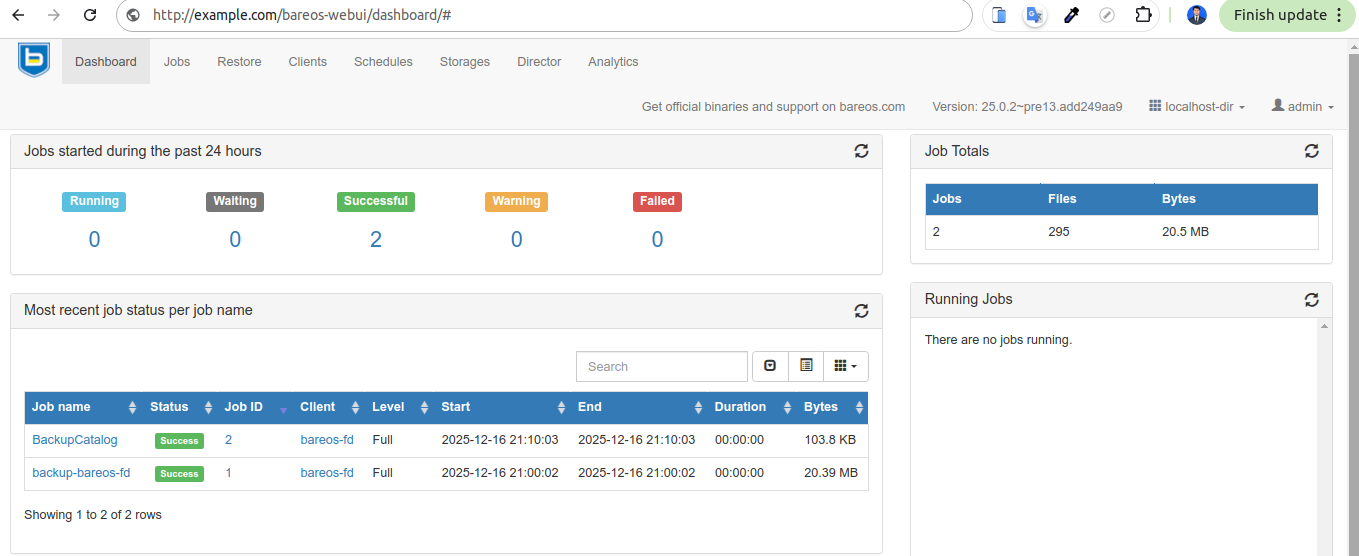The height and width of the screenshot is (556, 1359).
Task: Toggle card view button in table toolbar
Action: [x=806, y=366]
